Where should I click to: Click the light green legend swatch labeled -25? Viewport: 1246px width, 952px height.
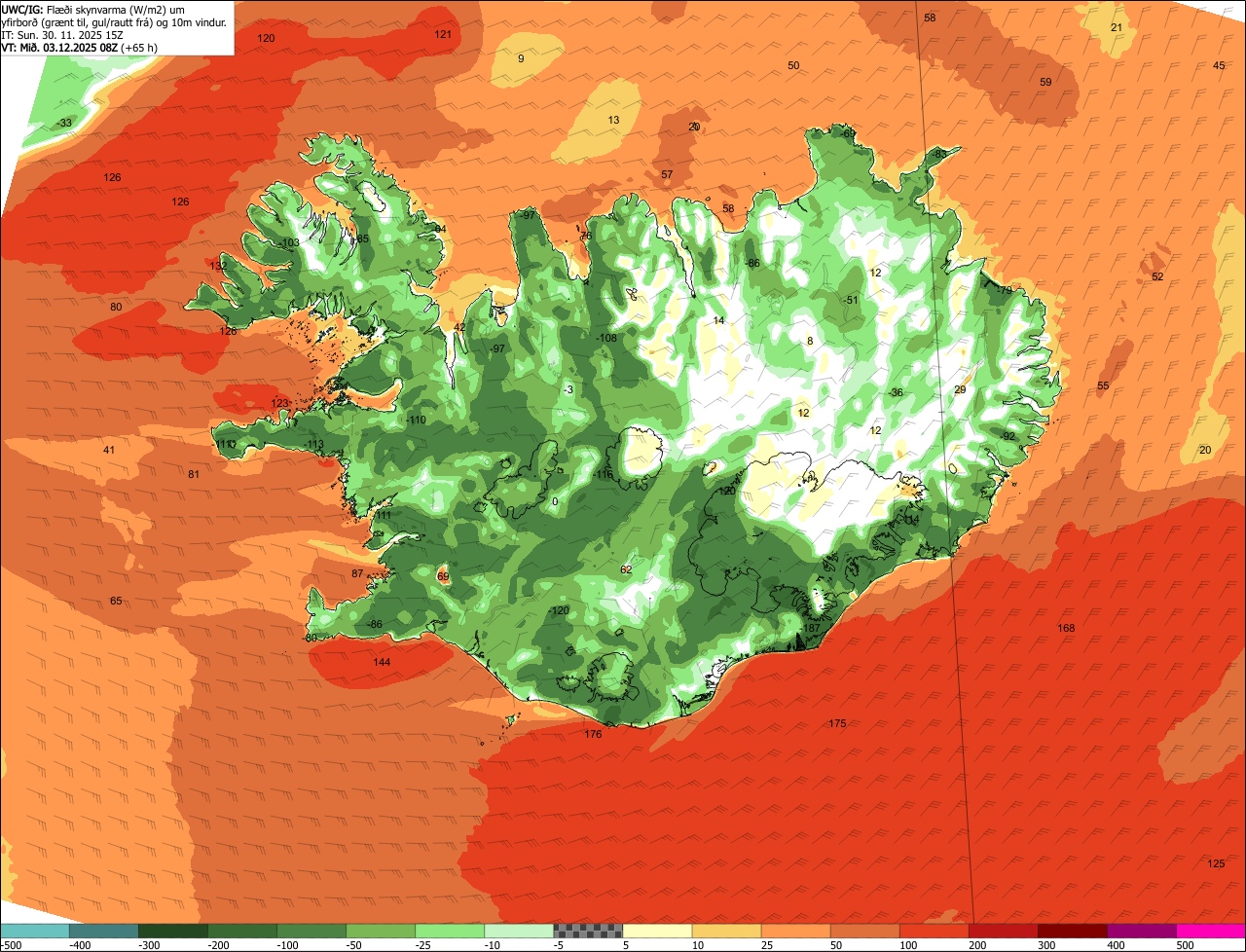[450, 931]
